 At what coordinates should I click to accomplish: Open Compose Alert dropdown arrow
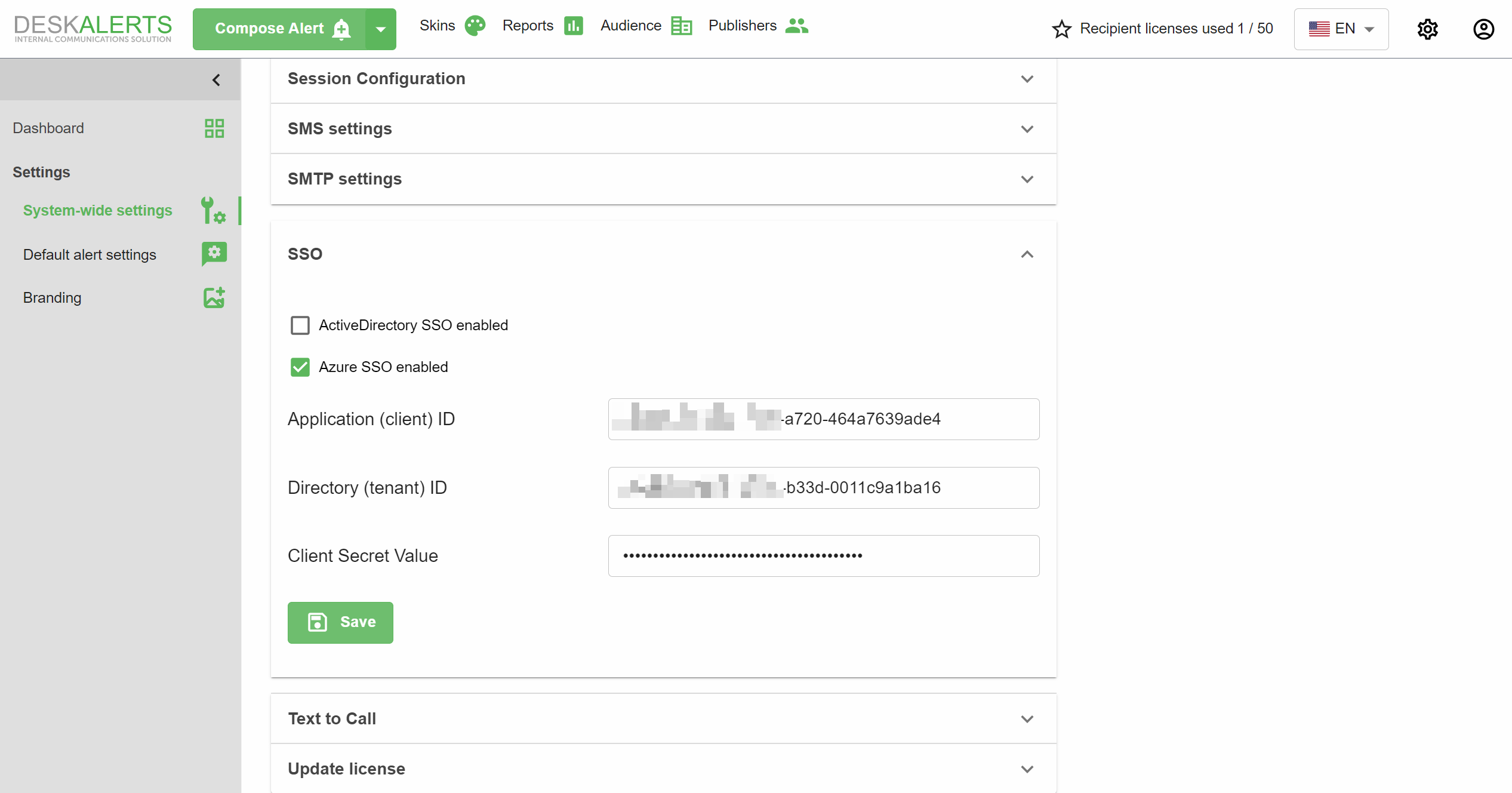click(x=381, y=29)
